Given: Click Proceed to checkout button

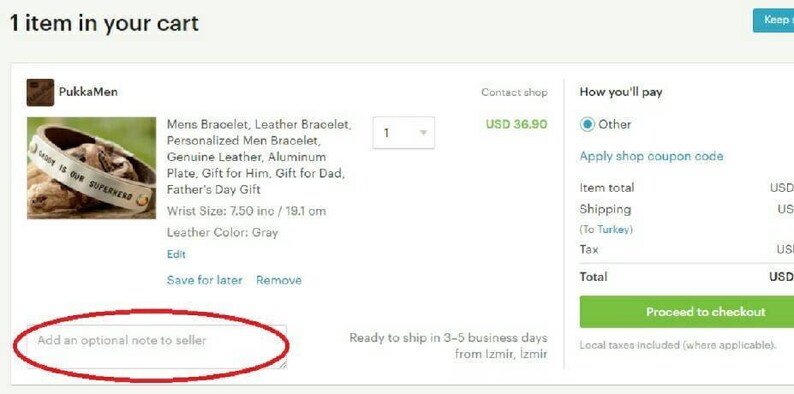Looking at the screenshot, I should [x=687, y=312].
